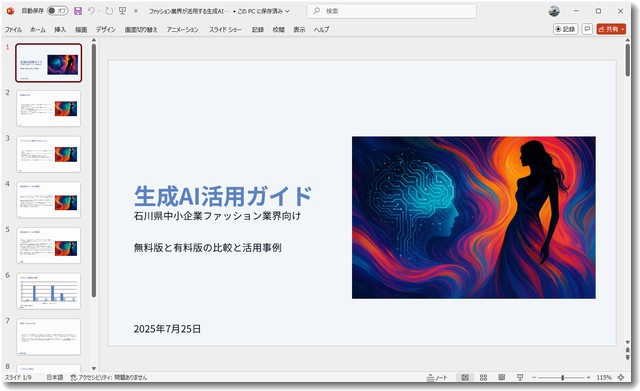Switch to the スライド ショー tab
This screenshot has height=391, width=640.
pyautogui.click(x=225, y=29)
